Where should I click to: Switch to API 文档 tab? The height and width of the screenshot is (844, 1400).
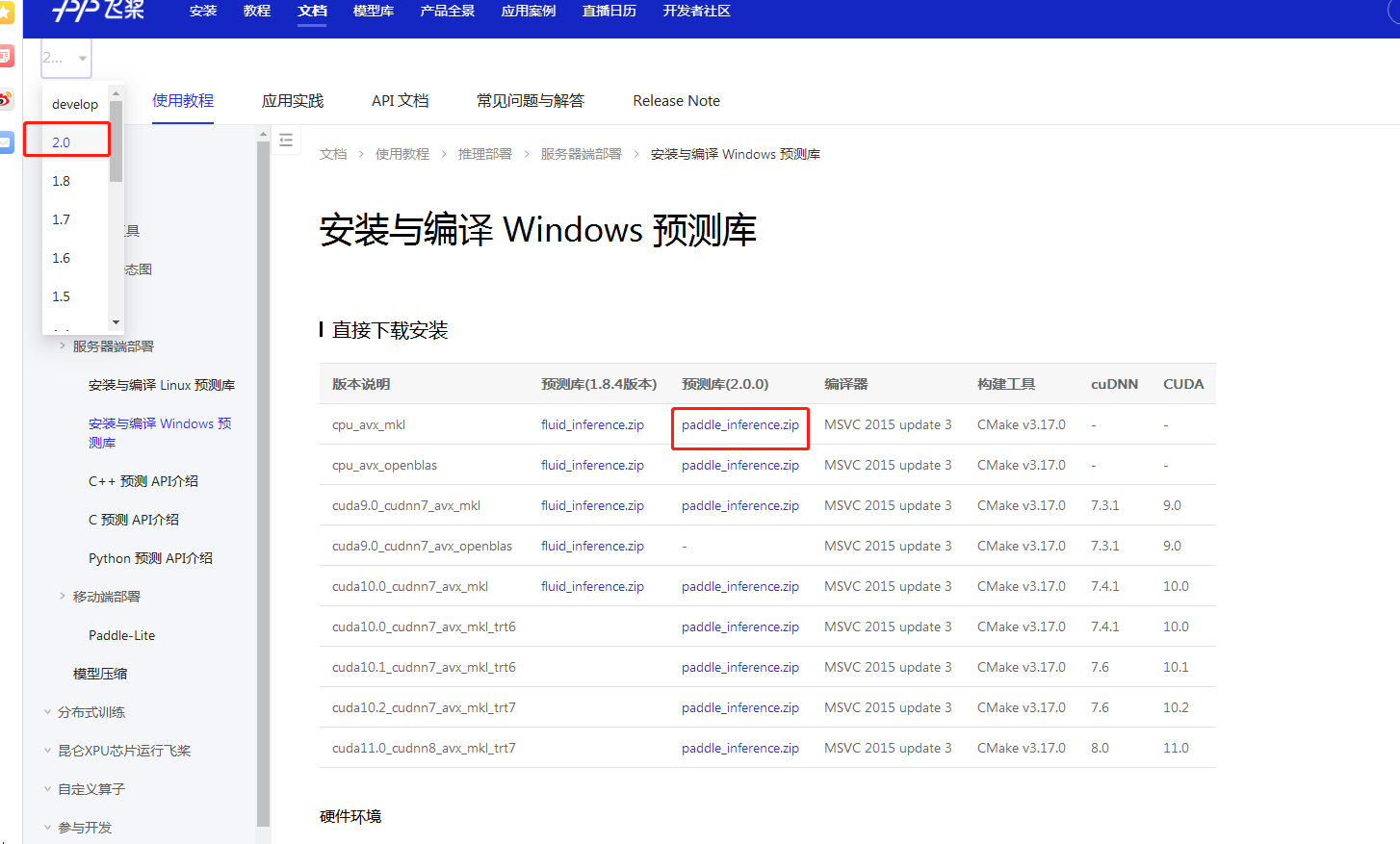[401, 100]
